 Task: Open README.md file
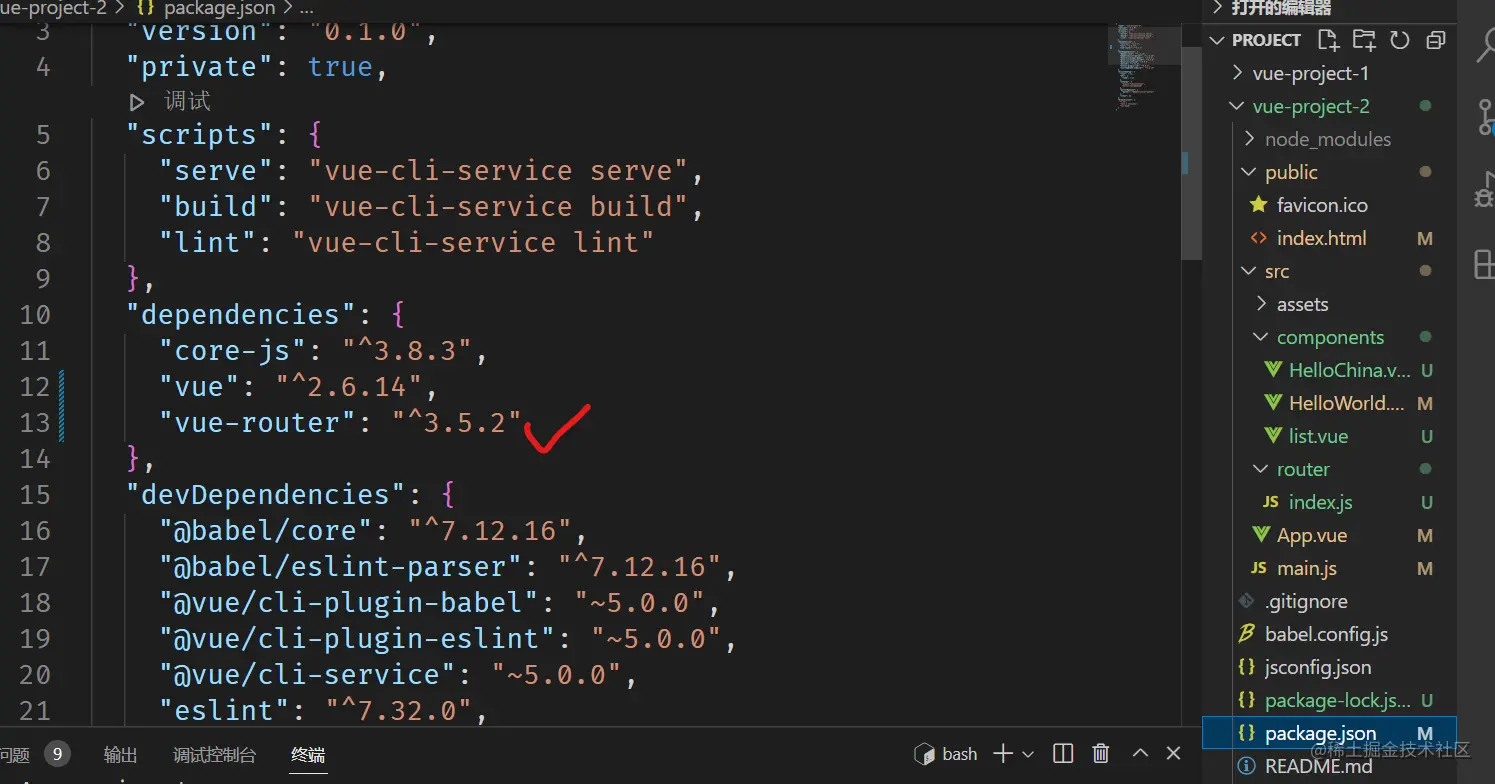tap(1318, 766)
